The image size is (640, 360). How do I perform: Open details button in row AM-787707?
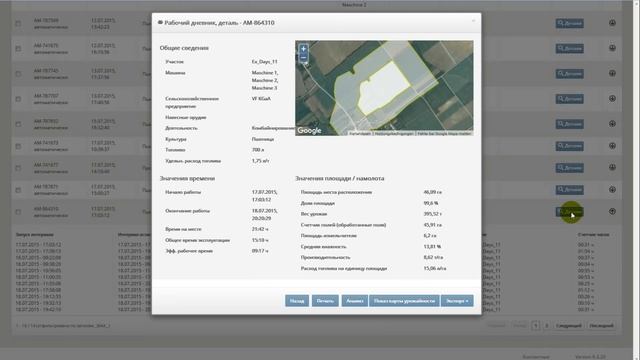point(569,99)
